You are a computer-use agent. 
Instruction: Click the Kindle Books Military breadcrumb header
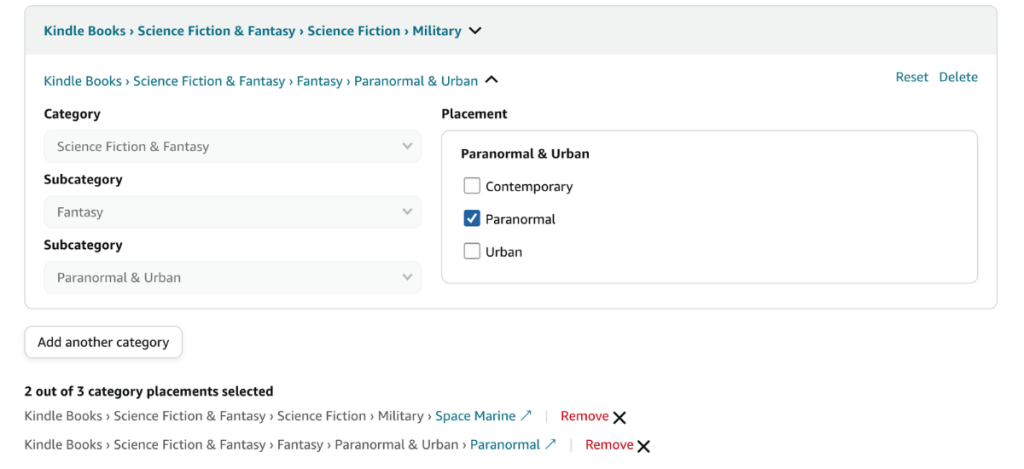(x=252, y=31)
